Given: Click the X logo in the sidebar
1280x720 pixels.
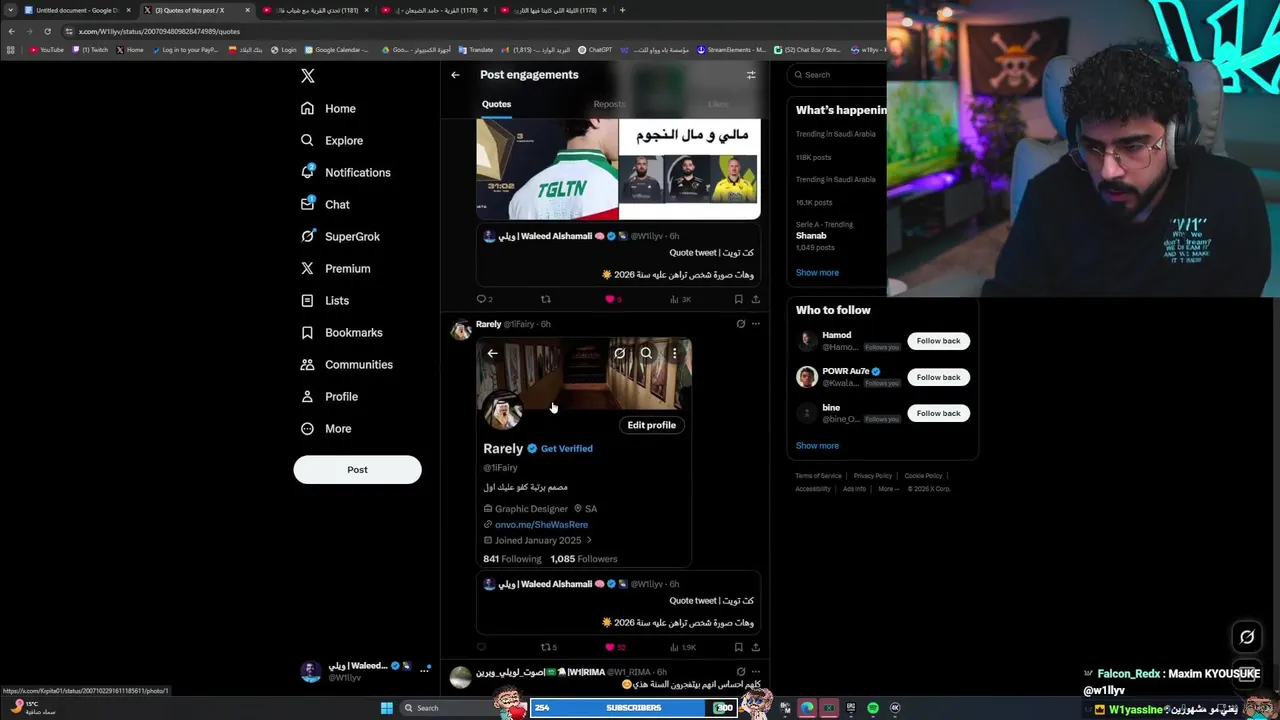Looking at the screenshot, I should click(308, 76).
